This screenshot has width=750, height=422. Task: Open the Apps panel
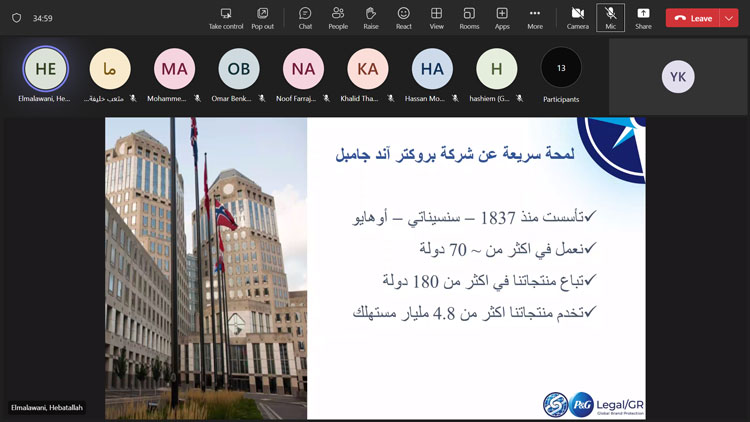click(502, 17)
